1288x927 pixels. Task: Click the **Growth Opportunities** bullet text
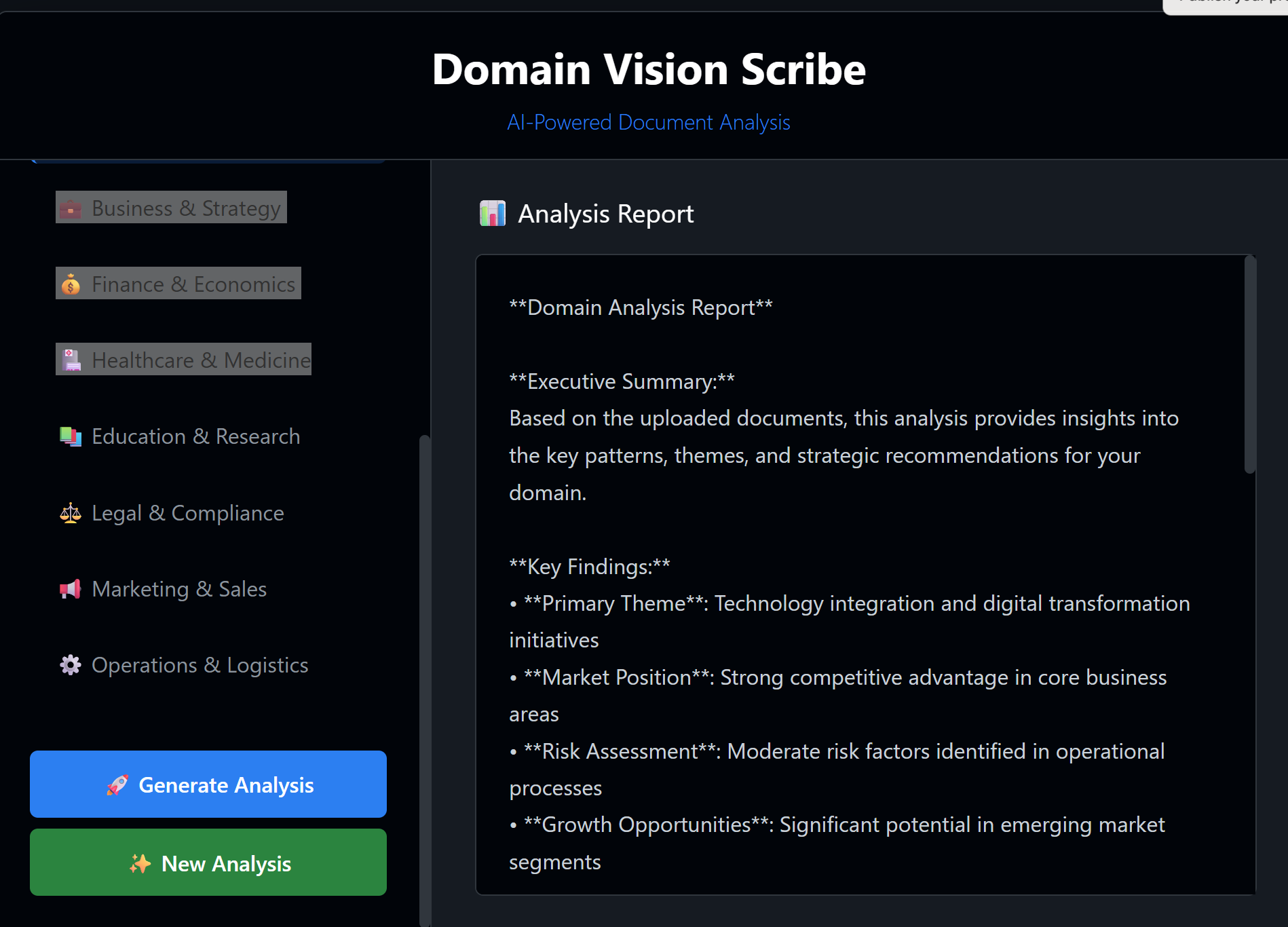tap(837, 844)
